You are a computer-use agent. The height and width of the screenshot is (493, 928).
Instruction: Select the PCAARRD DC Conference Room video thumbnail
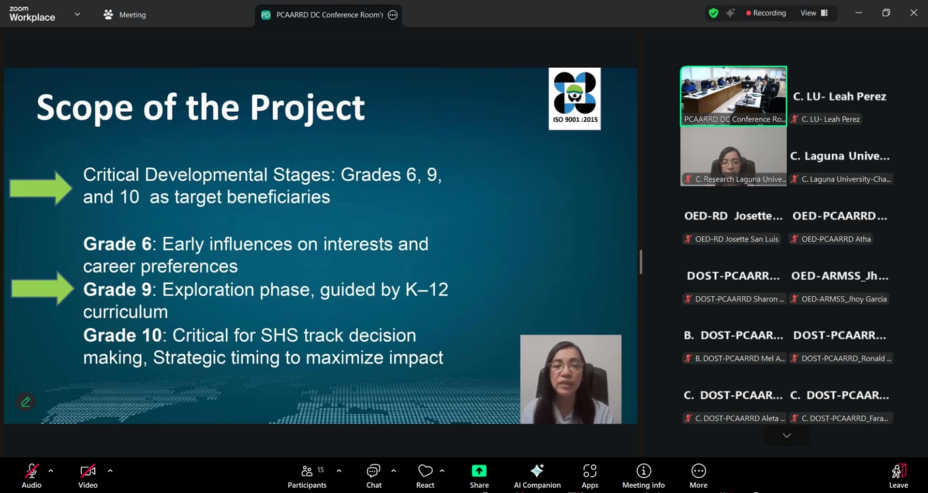733,95
